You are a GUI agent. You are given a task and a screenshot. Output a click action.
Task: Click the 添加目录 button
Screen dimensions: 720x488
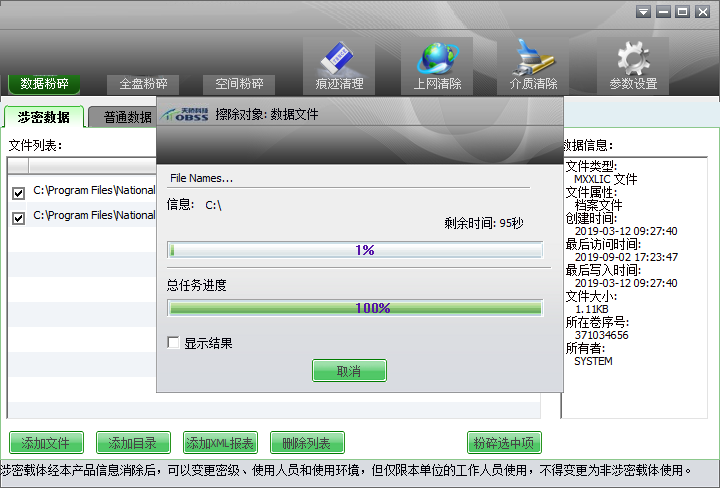coord(133,443)
